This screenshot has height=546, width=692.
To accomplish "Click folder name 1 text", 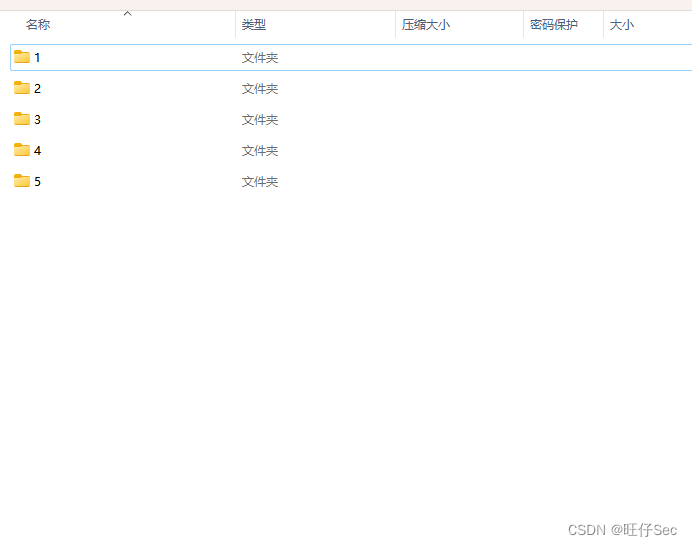I will (x=38, y=58).
